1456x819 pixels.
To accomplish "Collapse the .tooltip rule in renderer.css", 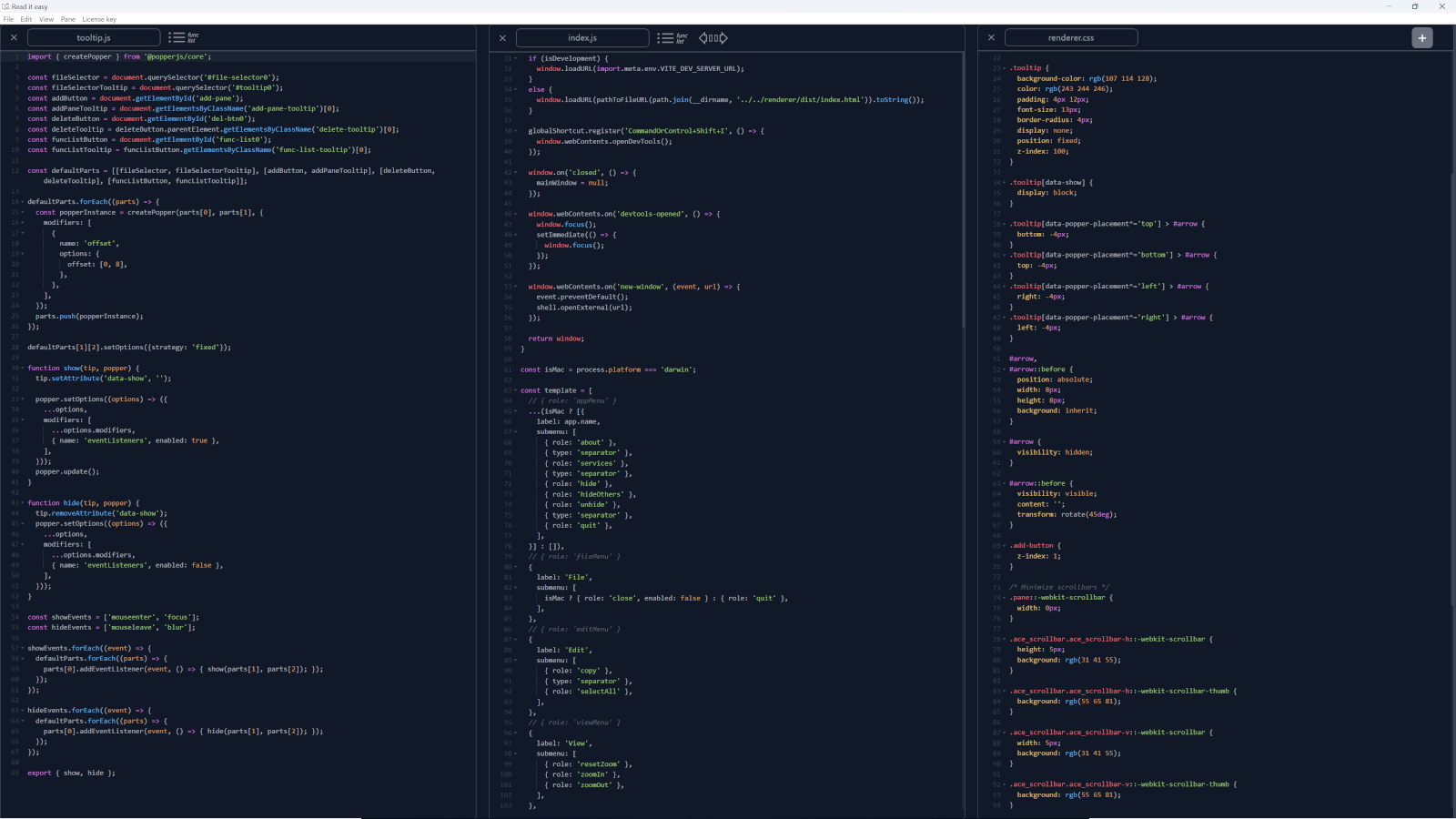I will (x=1005, y=68).
